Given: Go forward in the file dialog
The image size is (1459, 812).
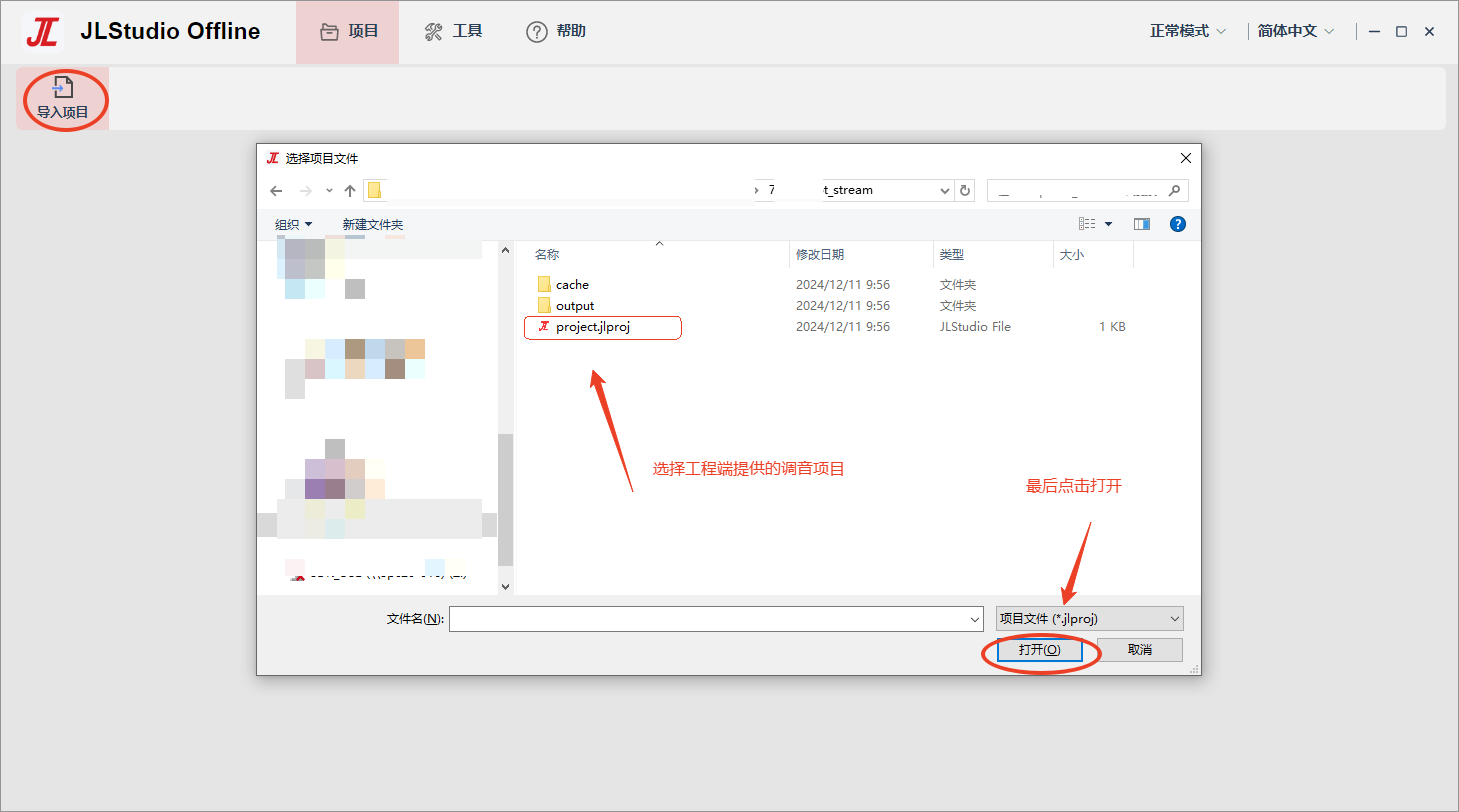Looking at the screenshot, I should (x=306, y=191).
